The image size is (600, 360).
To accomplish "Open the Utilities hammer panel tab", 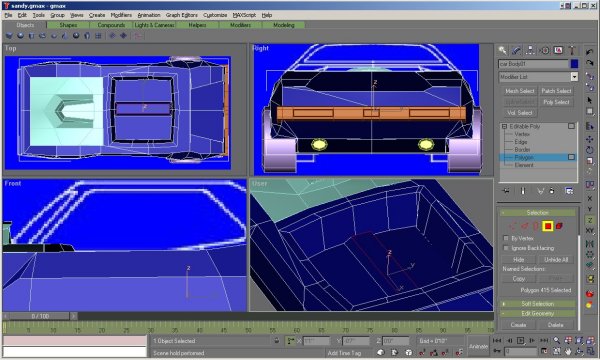I will coord(572,50).
